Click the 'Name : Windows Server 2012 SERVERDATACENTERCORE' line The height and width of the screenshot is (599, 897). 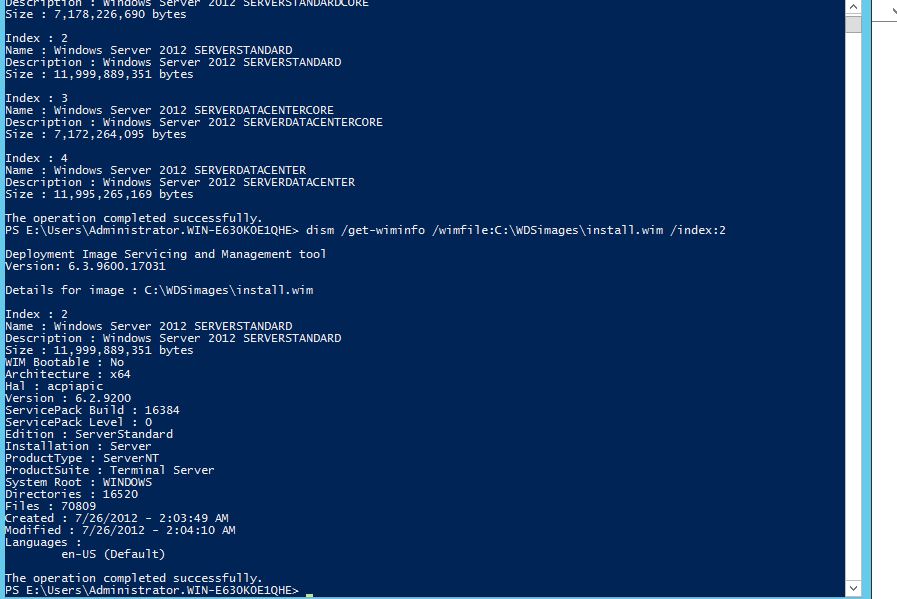pyautogui.click(x=169, y=110)
